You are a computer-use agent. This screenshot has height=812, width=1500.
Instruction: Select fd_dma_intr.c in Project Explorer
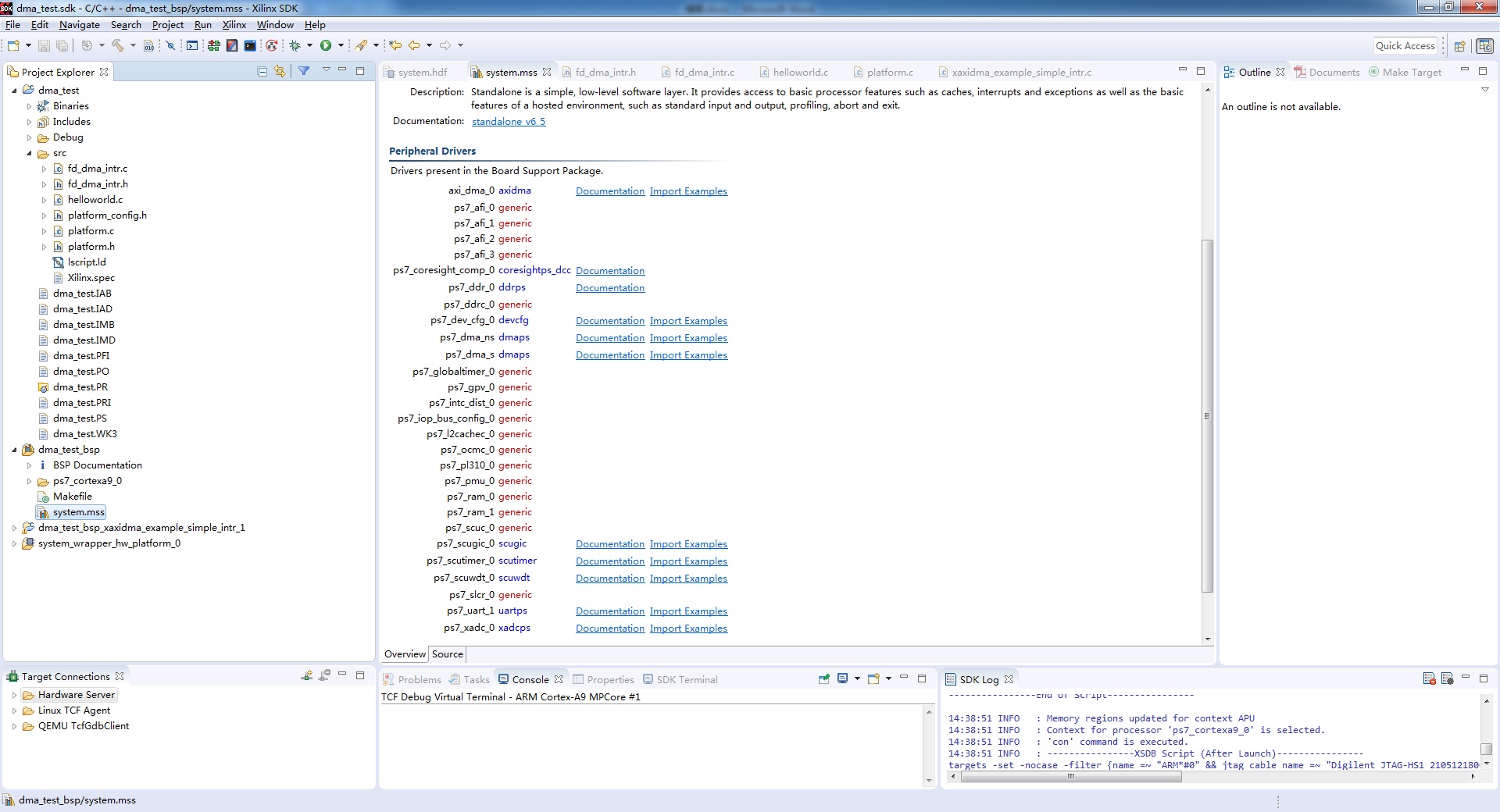coord(97,169)
